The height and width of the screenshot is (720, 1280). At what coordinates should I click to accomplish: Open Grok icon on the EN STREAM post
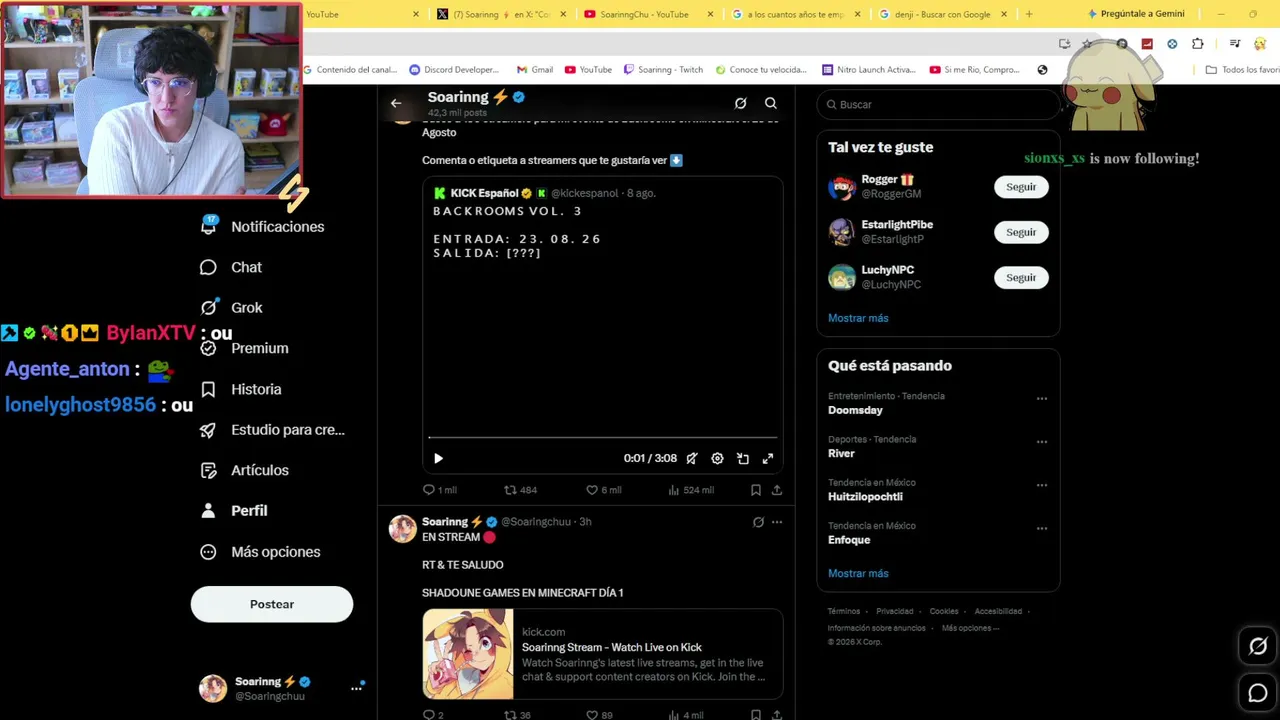(758, 522)
